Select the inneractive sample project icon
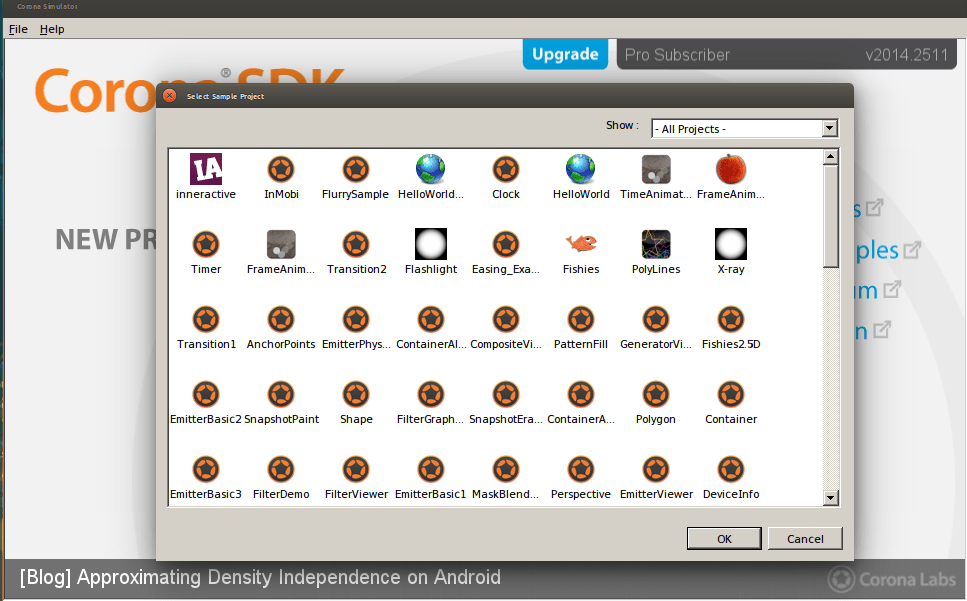Viewport: 967px width, 601px height. (x=206, y=169)
